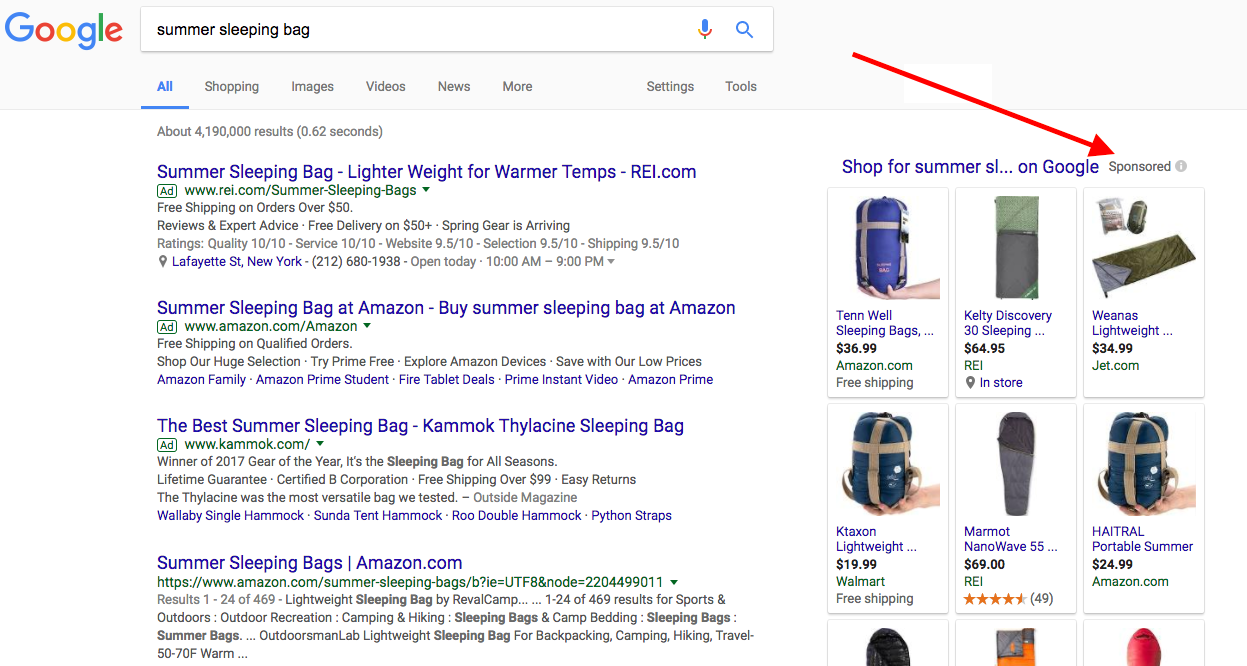
Task: Click the Amazon Prime Student sitelink
Action: coord(322,380)
